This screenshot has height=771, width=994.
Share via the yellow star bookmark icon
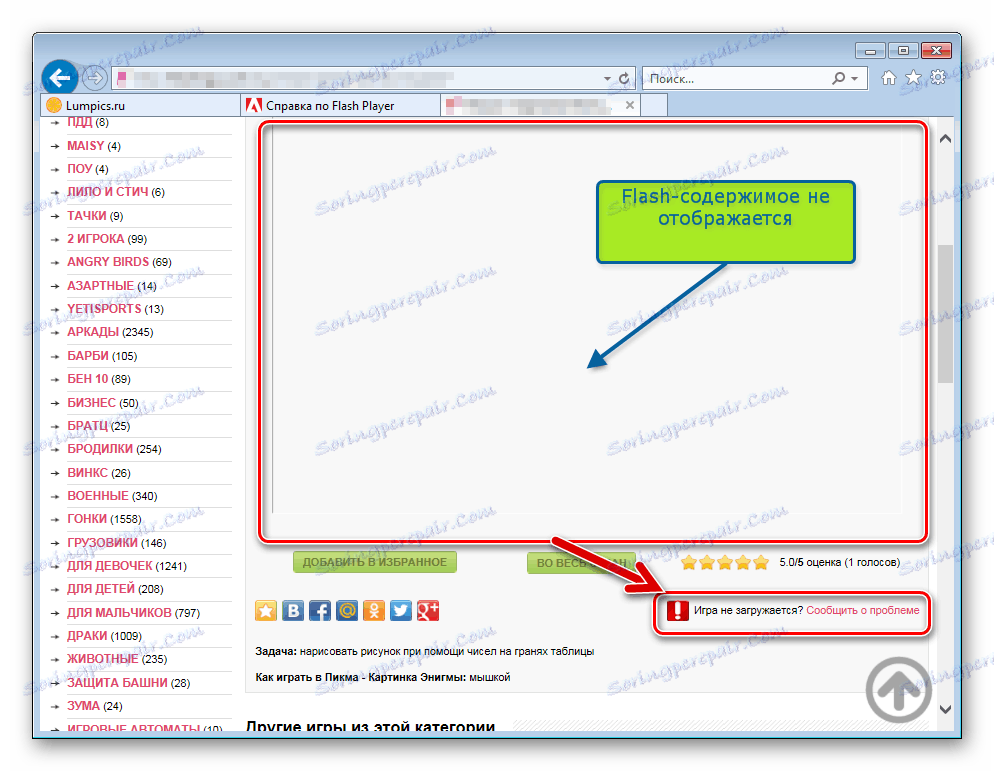pos(266,611)
